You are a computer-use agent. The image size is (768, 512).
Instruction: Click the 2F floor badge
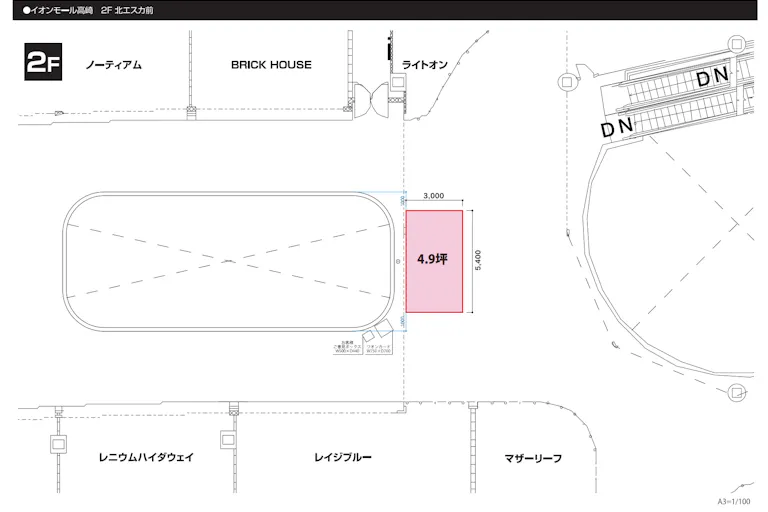click(43, 62)
